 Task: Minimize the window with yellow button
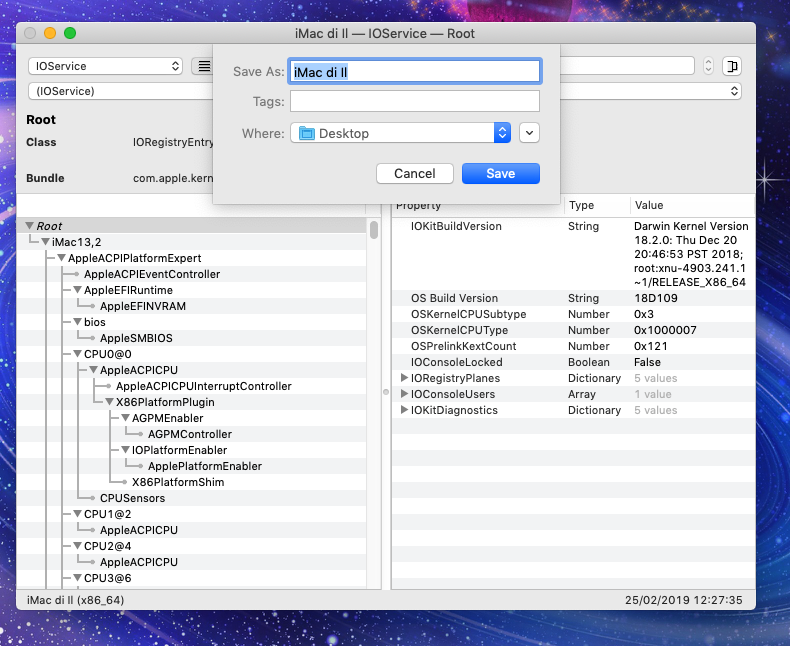click(x=50, y=33)
